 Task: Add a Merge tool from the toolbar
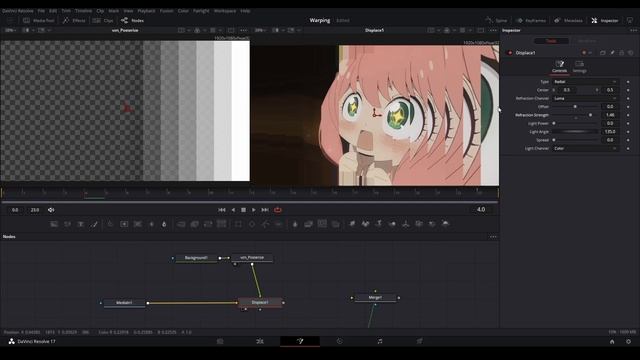181,224
